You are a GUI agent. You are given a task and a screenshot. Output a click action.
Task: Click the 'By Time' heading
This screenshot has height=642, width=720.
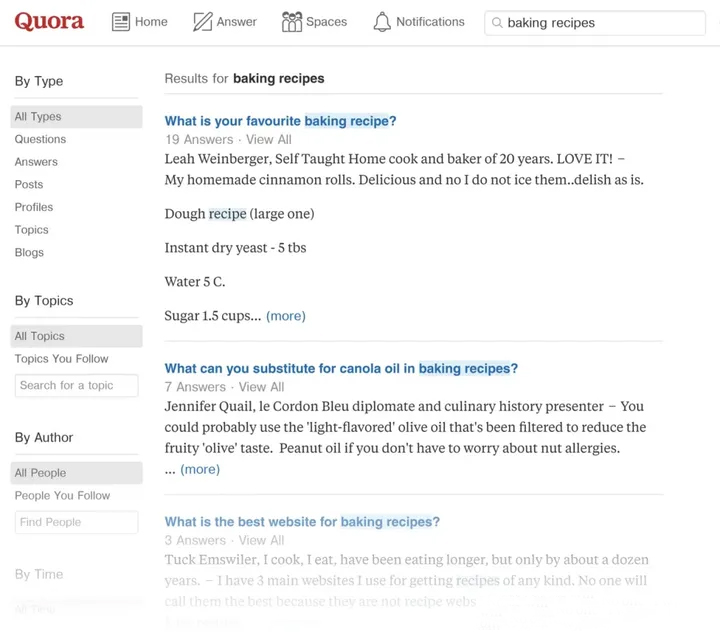tap(39, 574)
